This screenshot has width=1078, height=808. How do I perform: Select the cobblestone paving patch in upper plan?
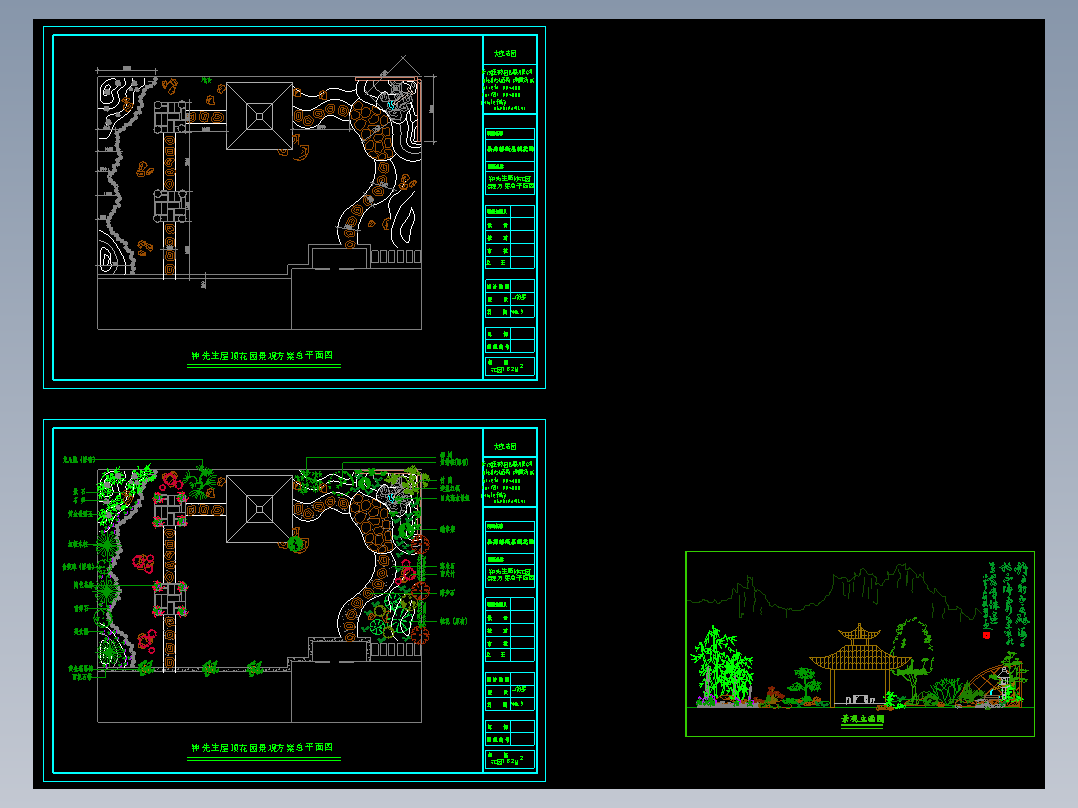coord(373,131)
